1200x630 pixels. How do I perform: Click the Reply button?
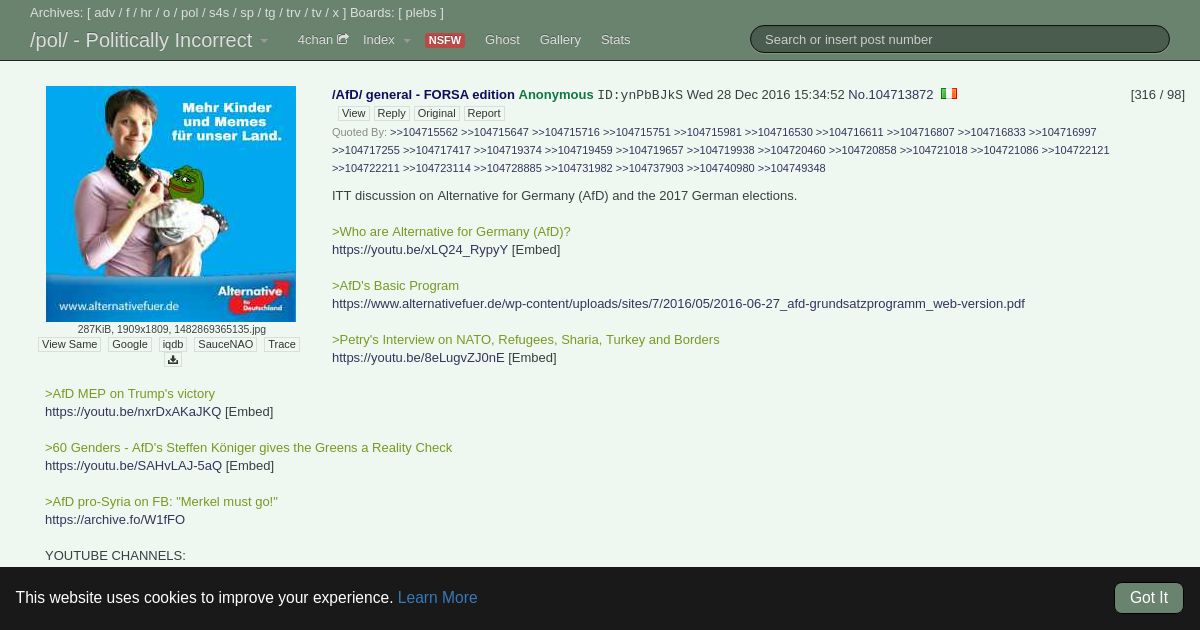pos(391,113)
